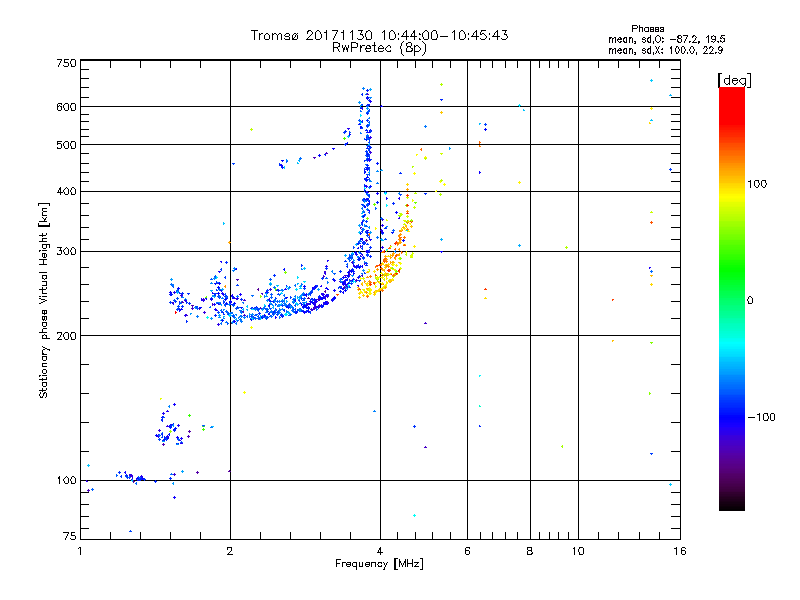The width and height of the screenshot is (800, 600).
Task: Click the x-axis tick label '16'
Action: (680, 551)
